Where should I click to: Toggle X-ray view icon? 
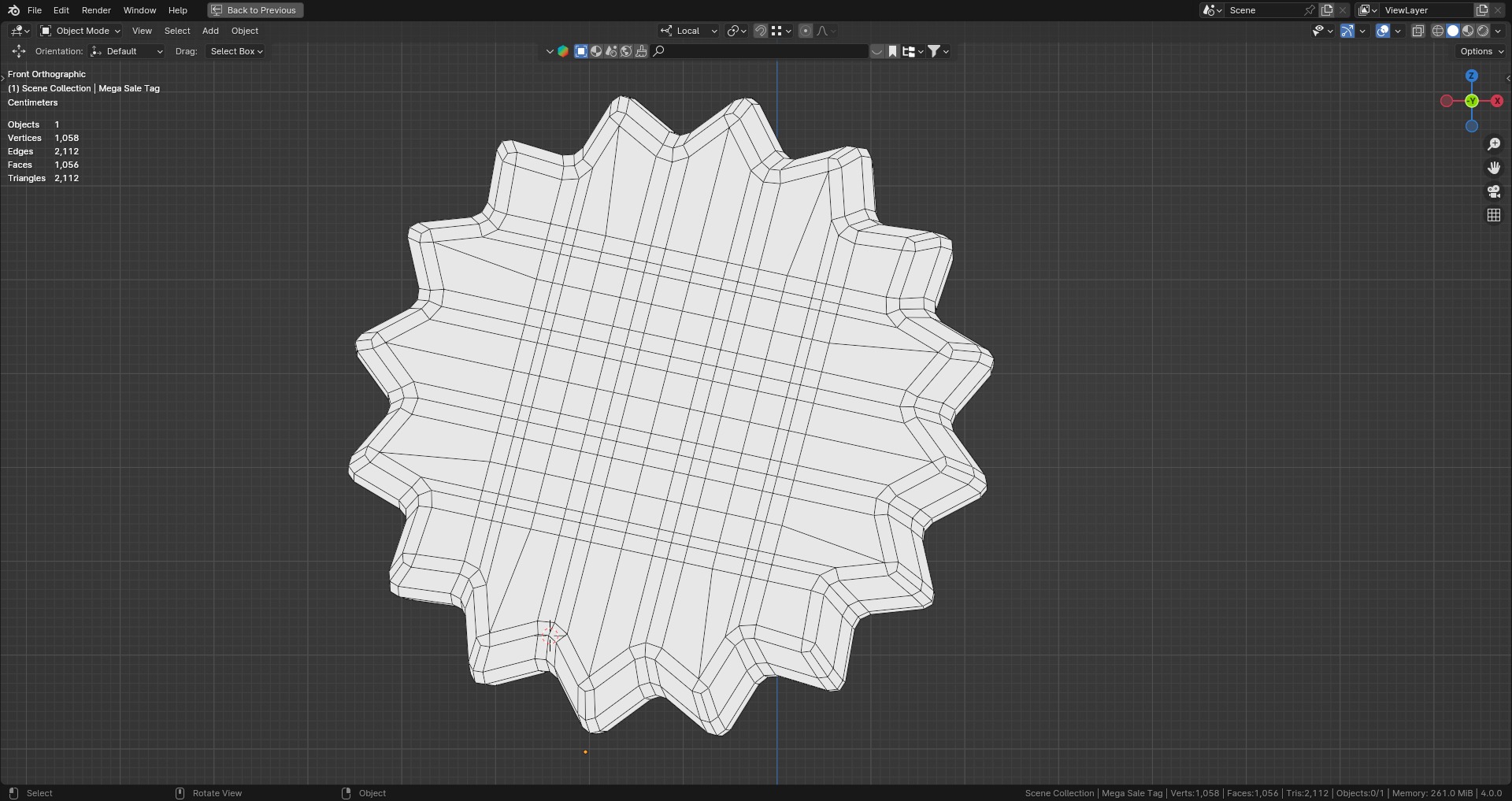click(1417, 31)
